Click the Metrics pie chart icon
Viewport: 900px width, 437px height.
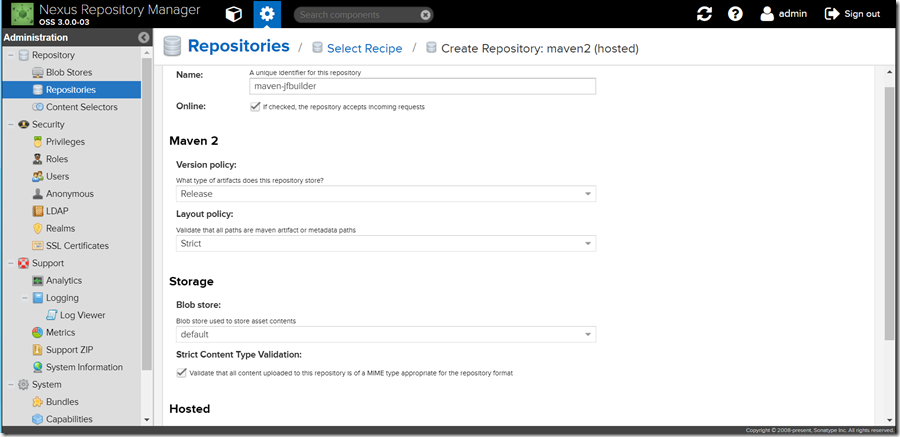[x=37, y=332]
